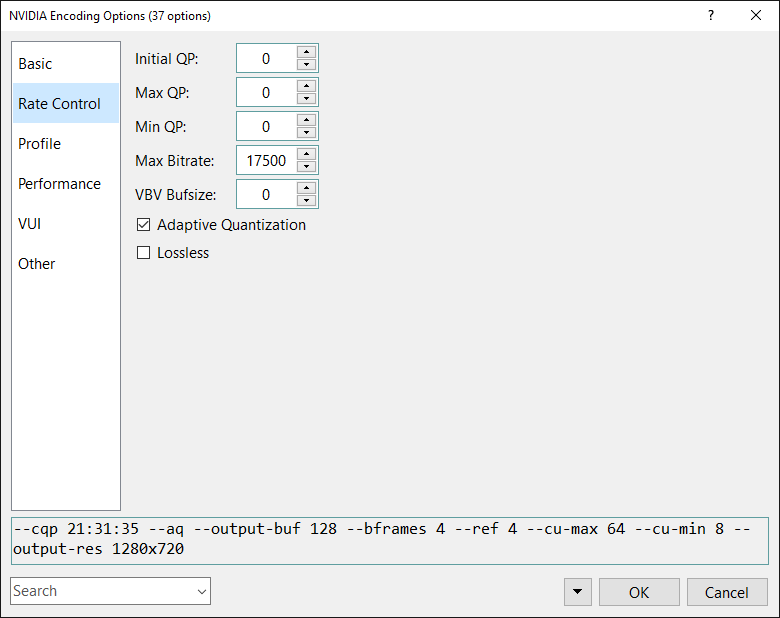Increase the Initial QP value
Viewport: 780px width, 618px height.
coord(306,52)
